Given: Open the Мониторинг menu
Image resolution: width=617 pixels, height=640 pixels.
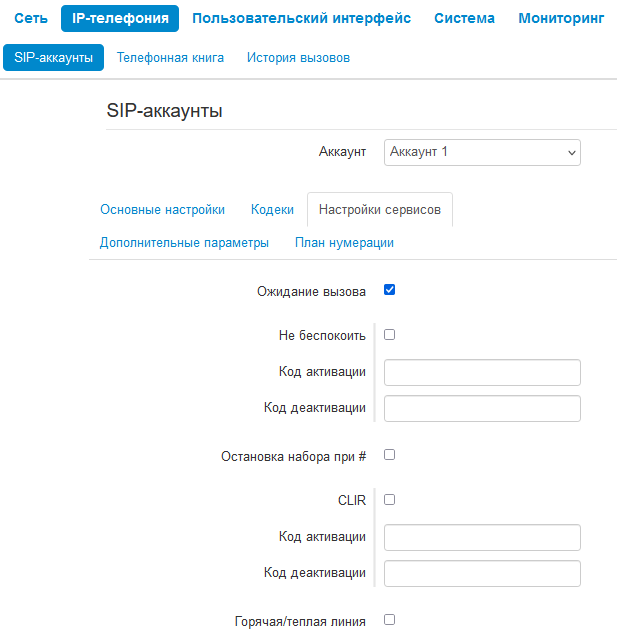Looking at the screenshot, I should coord(561,18).
